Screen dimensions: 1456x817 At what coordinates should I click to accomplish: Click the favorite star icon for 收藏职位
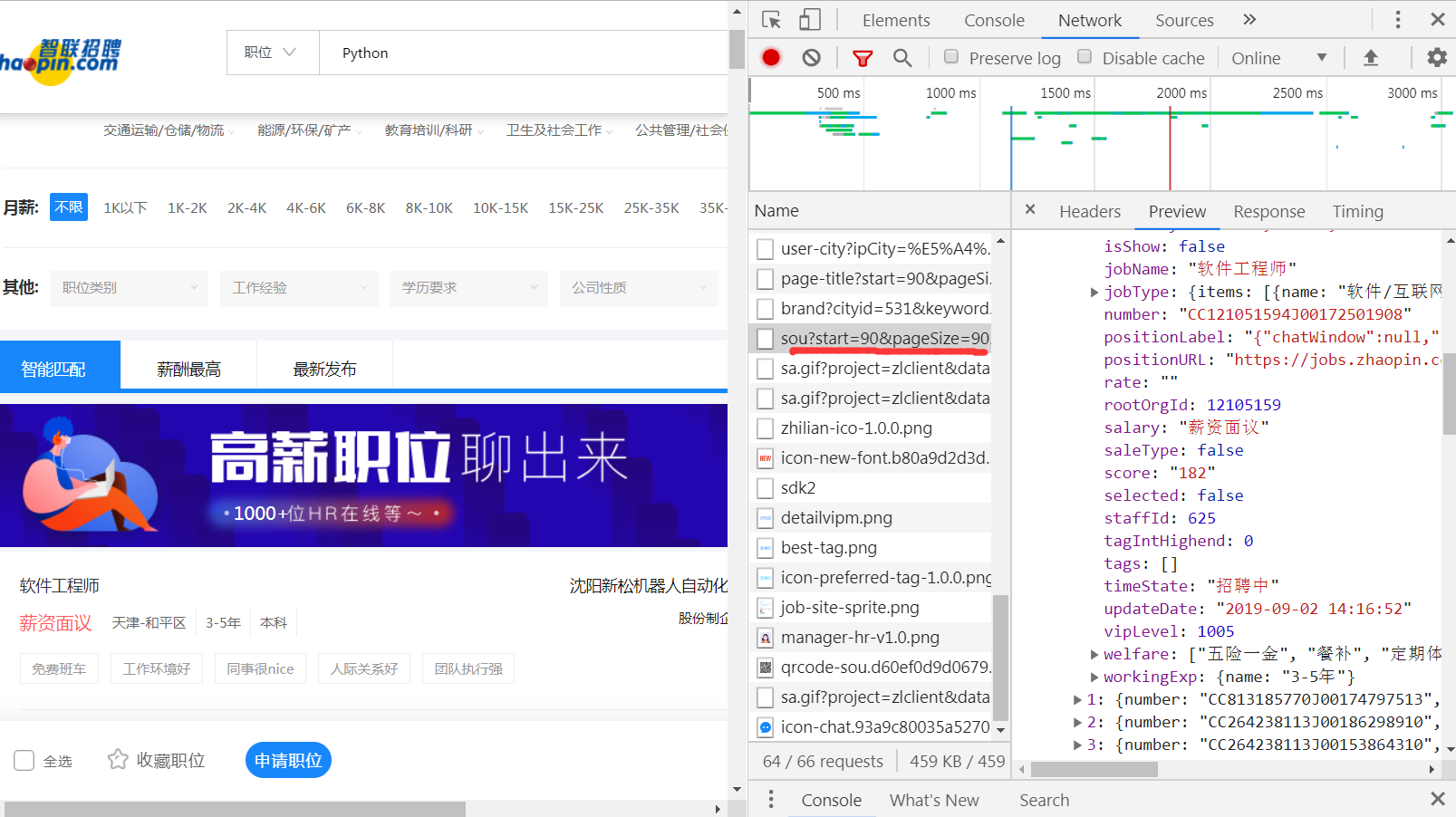[118, 759]
